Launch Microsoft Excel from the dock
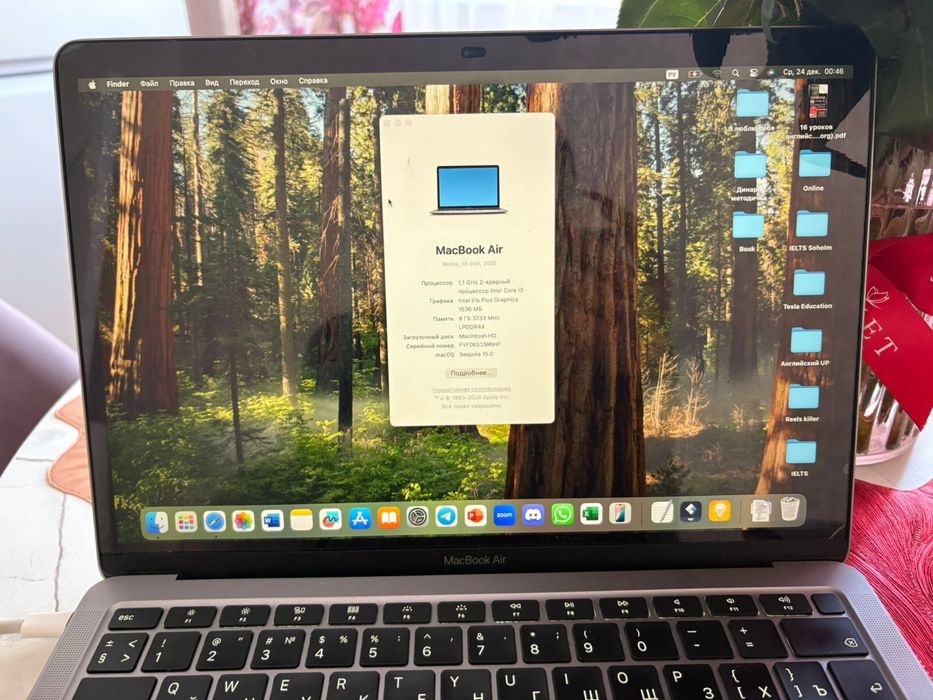This screenshot has height=700, width=933. 591,514
